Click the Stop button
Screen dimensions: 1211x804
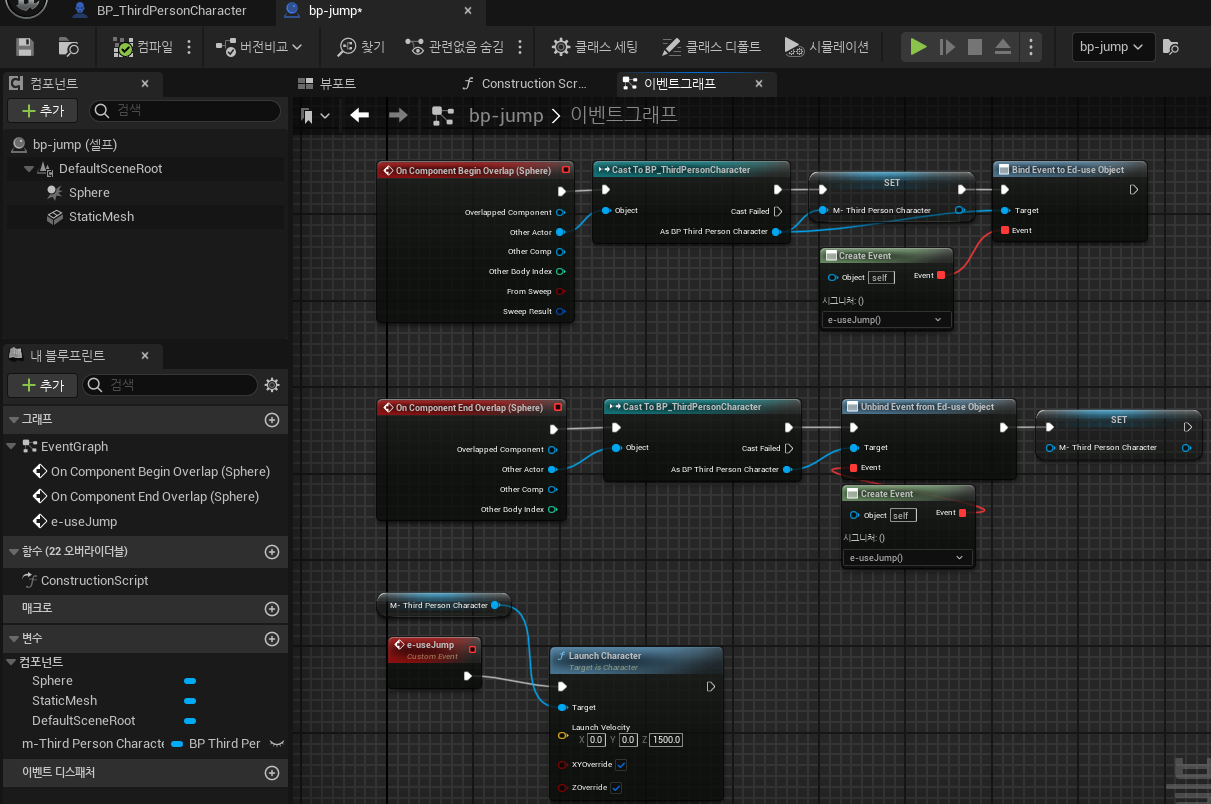pos(975,47)
